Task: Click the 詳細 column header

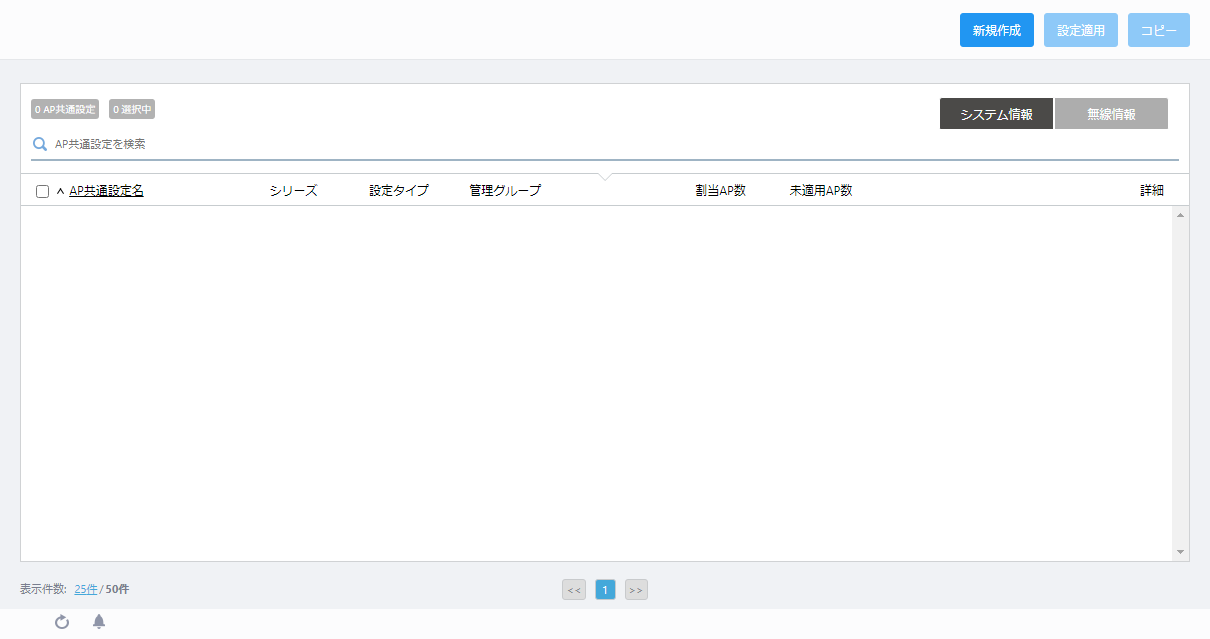Action: pos(1152,190)
